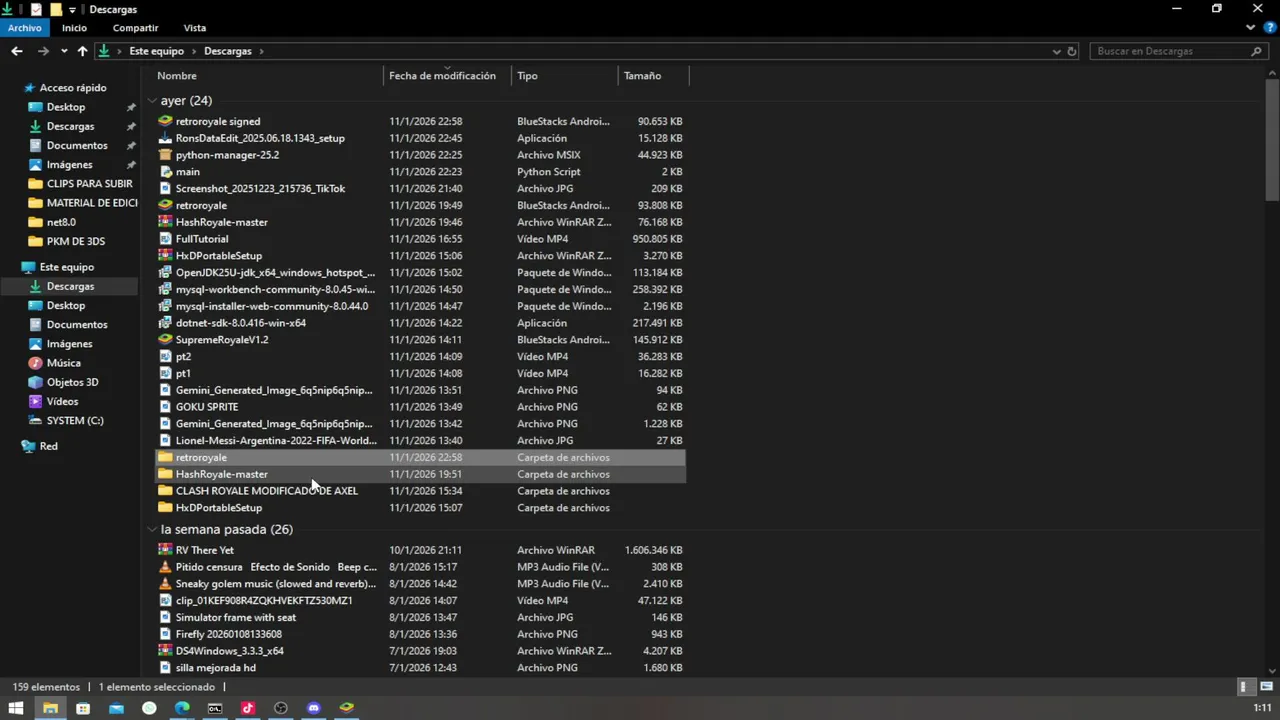This screenshot has height=720, width=1280.
Task: Click the WinRAR icon of RV There Yet
Action: coord(166,550)
